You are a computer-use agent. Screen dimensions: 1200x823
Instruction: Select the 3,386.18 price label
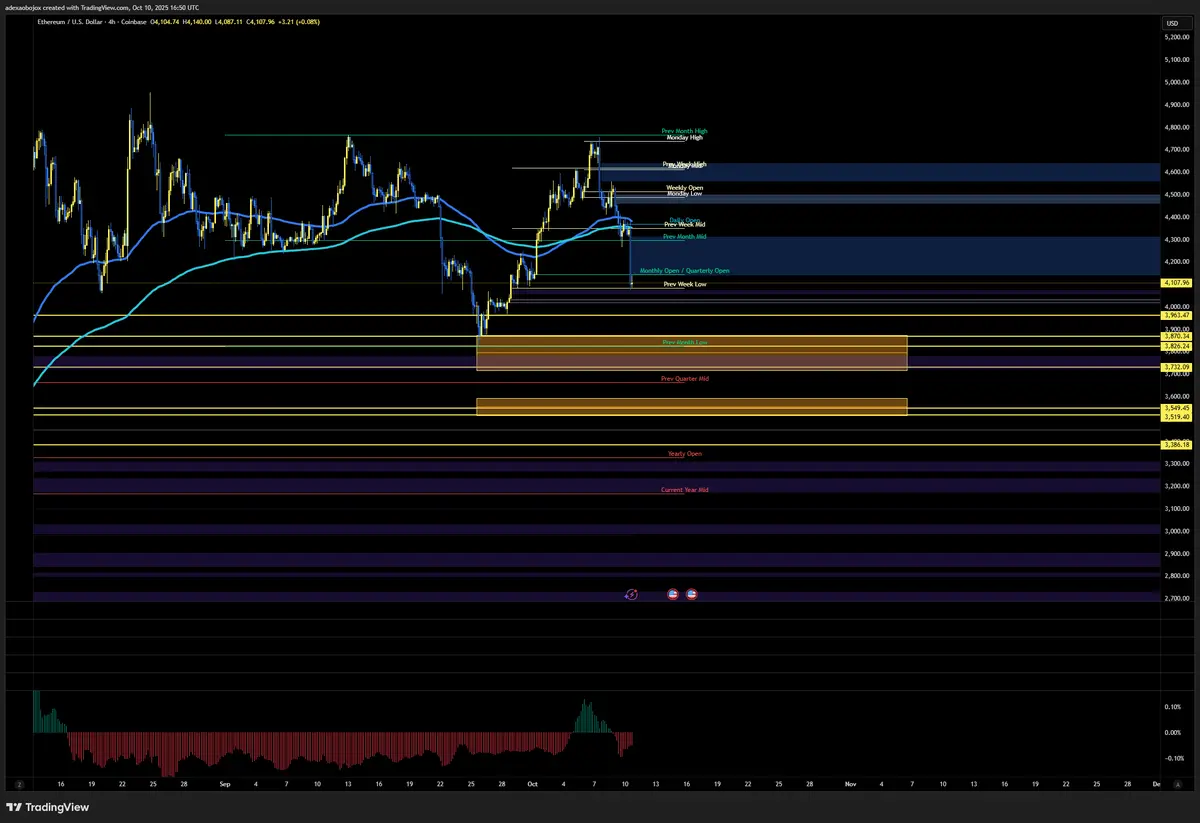(x=1175, y=445)
